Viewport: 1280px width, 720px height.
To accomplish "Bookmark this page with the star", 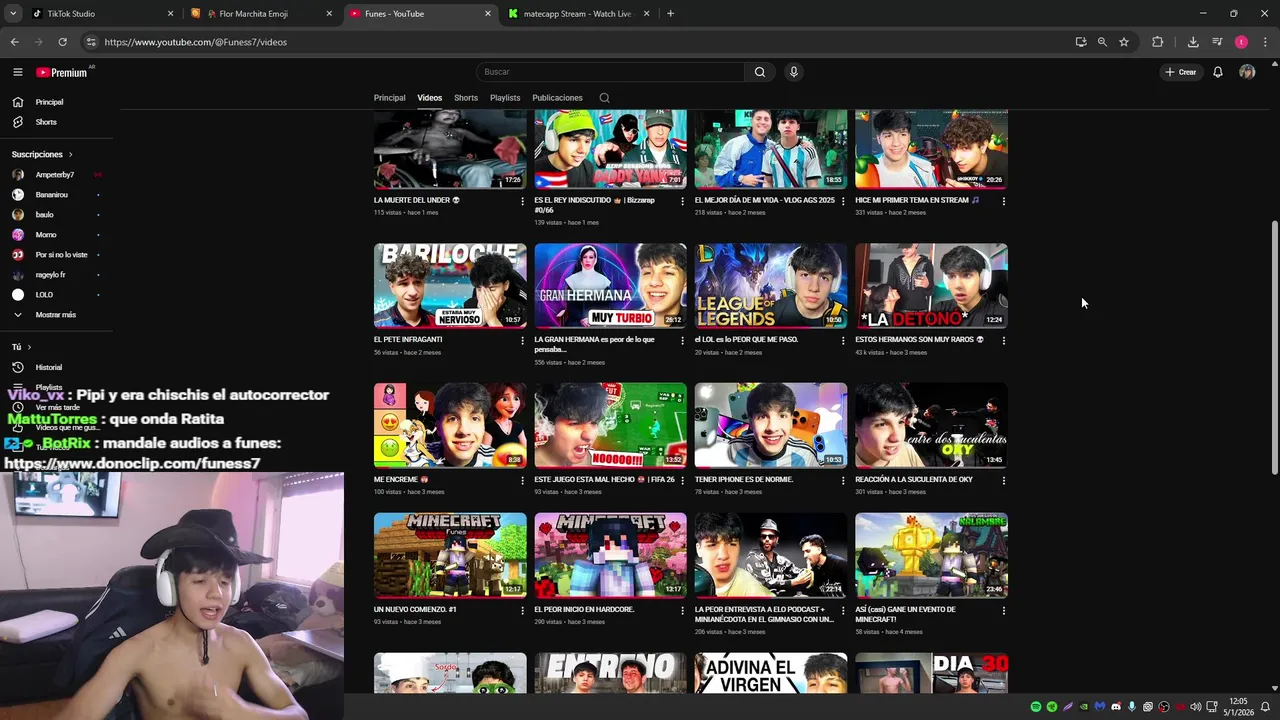I will pyautogui.click(x=1124, y=42).
